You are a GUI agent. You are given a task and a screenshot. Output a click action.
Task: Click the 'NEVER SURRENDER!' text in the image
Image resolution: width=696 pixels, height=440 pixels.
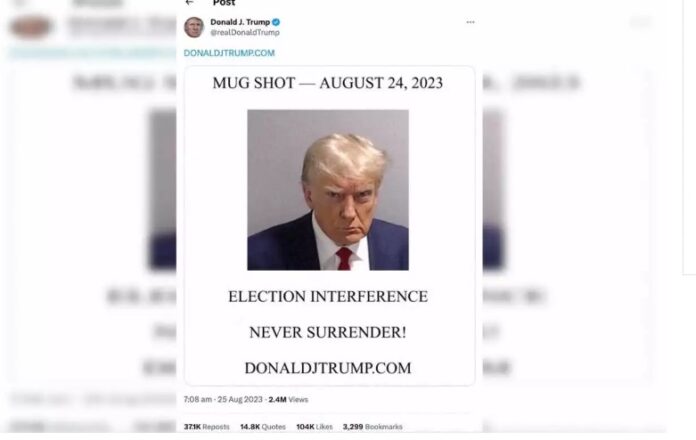[x=328, y=332]
